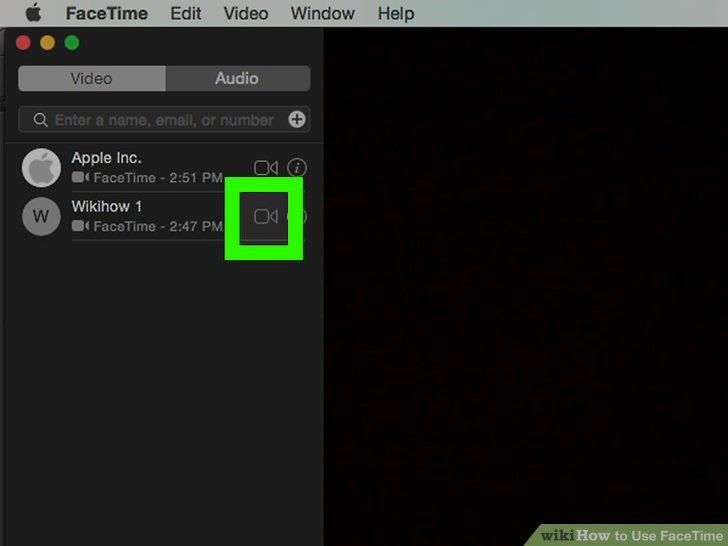Zoom the FaceTime window with green button
Image resolution: width=728 pixels, height=546 pixels.
[72, 43]
